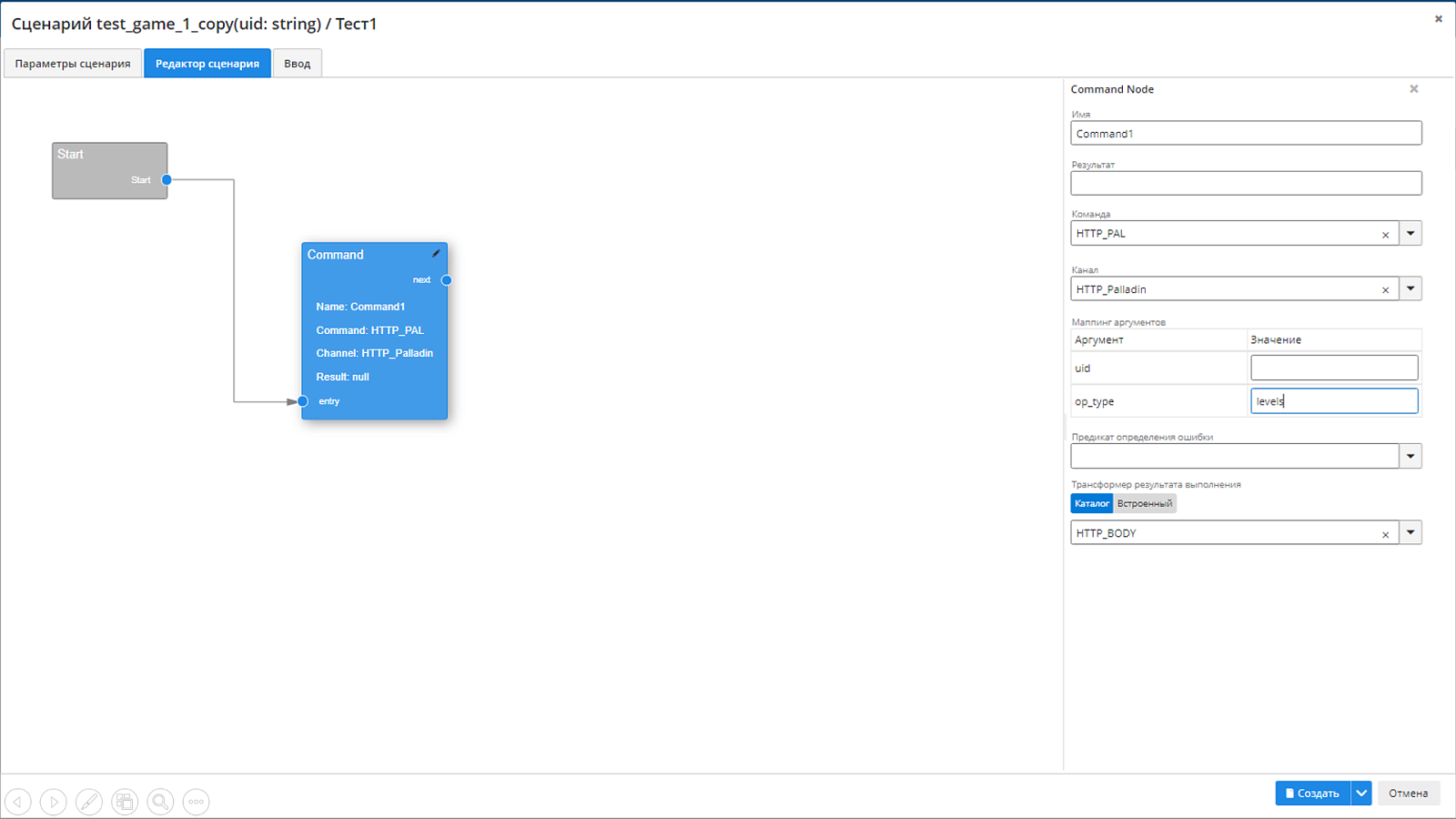Viewport: 1456px width, 819px height.
Task: Open the magnifier search tool
Action: click(160, 802)
